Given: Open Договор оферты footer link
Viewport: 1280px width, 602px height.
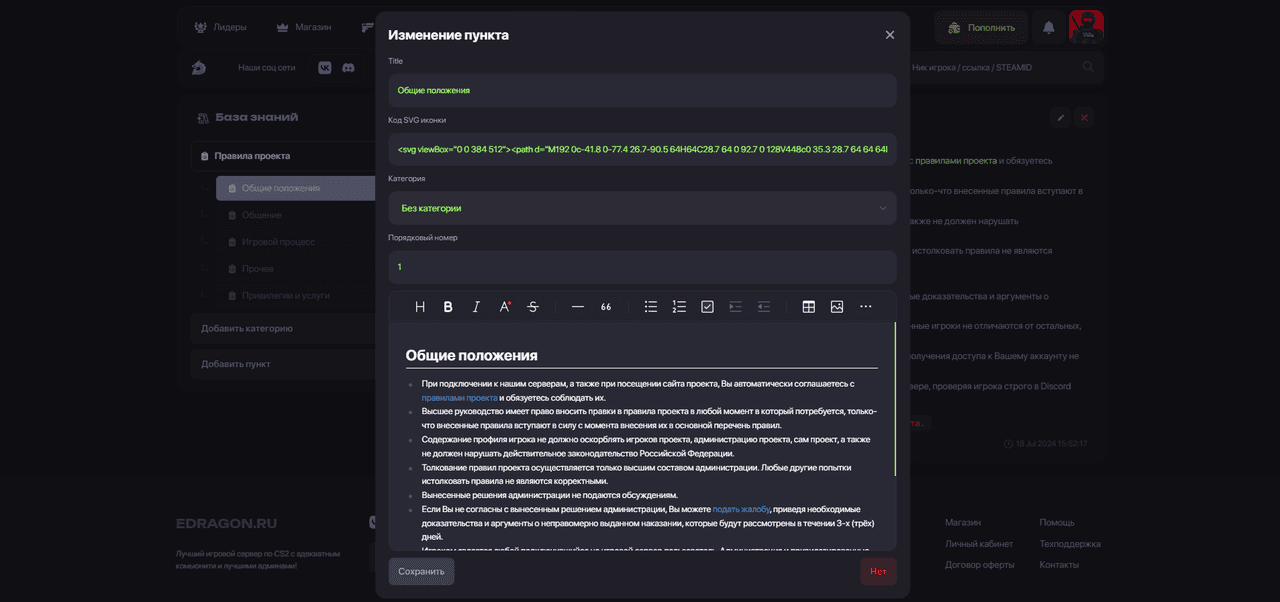Looking at the screenshot, I should point(982,565).
